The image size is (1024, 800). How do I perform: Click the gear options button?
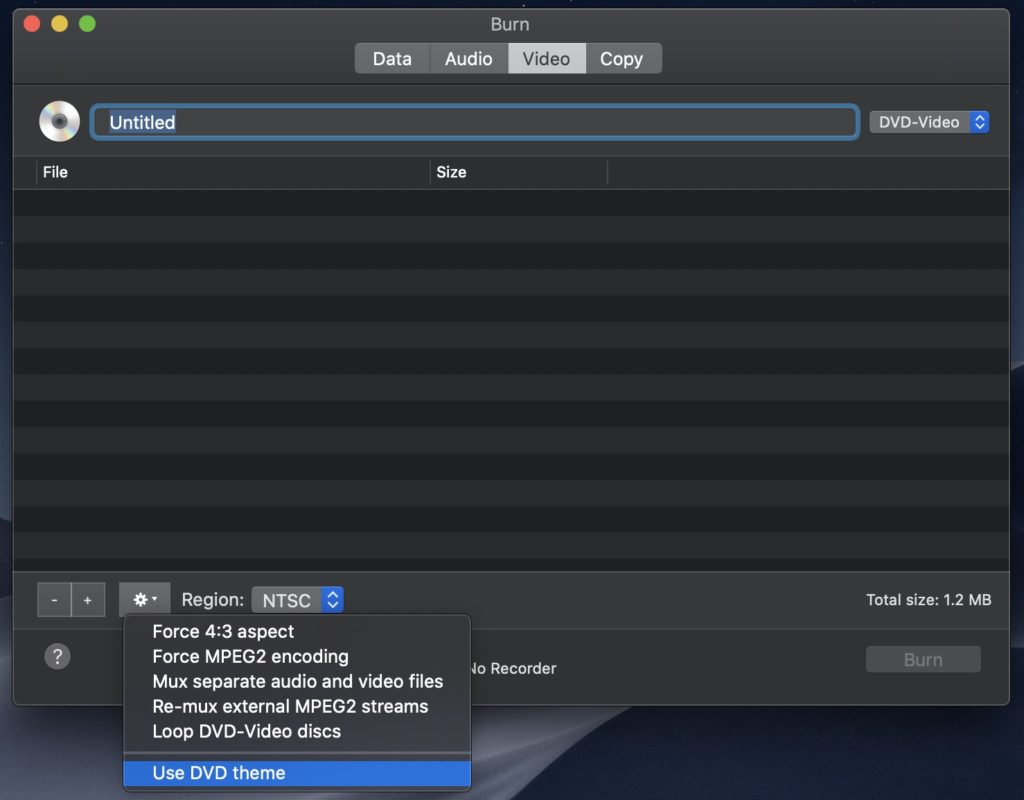tap(144, 600)
